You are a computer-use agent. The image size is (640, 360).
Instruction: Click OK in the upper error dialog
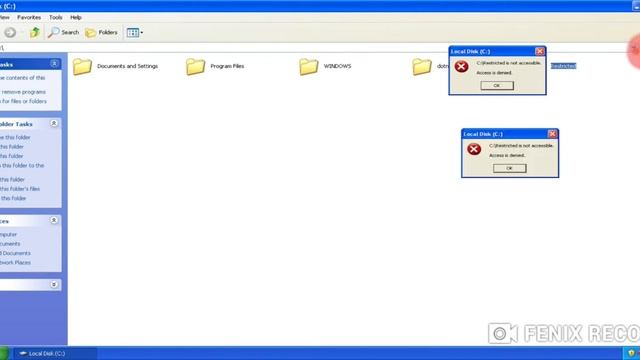(x=497, y=85)
